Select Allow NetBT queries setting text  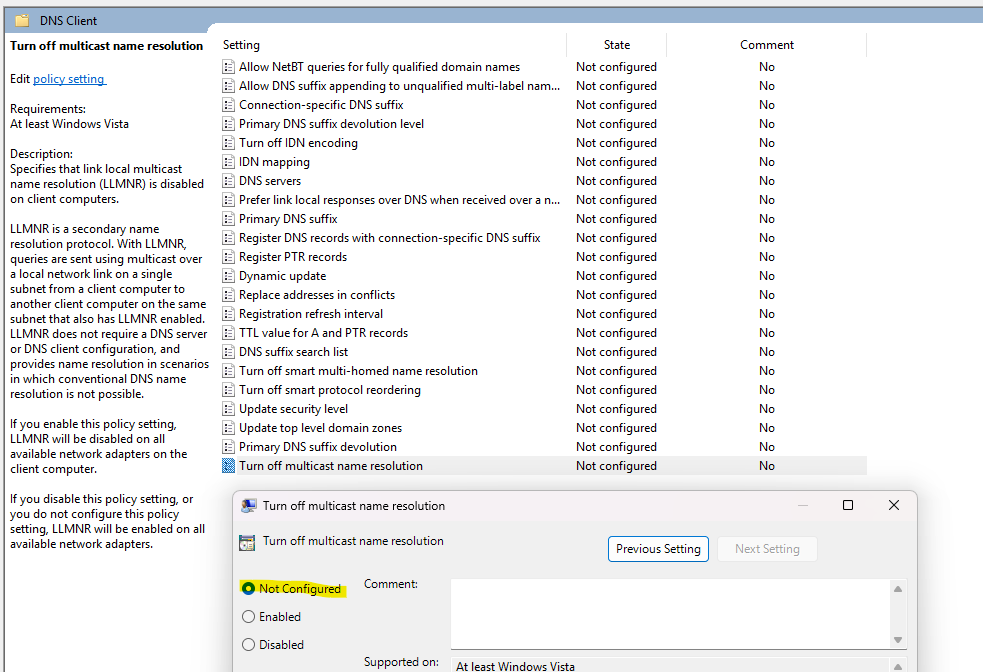379,66
